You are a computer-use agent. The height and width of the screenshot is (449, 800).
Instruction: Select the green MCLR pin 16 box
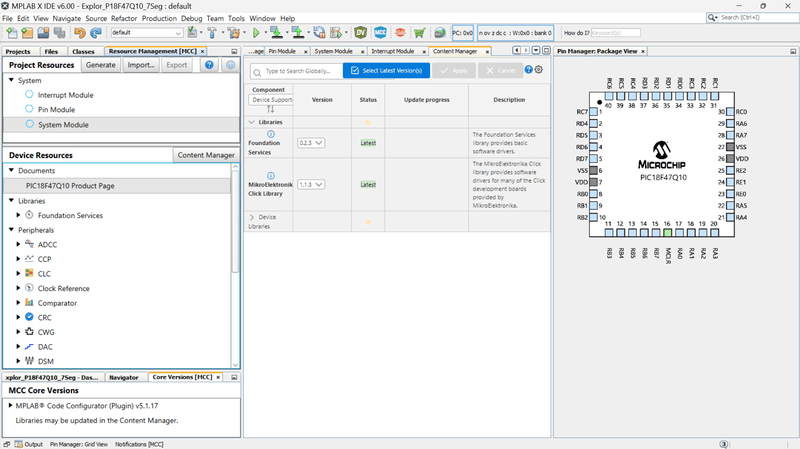click(x=667, y=233)
